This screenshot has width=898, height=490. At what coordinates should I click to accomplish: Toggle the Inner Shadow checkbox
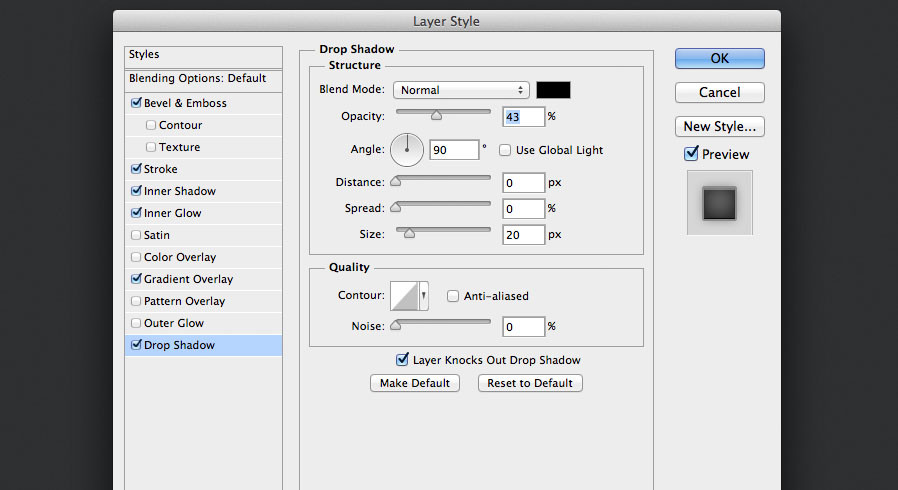pyautogui.click(x=136, y=191)
